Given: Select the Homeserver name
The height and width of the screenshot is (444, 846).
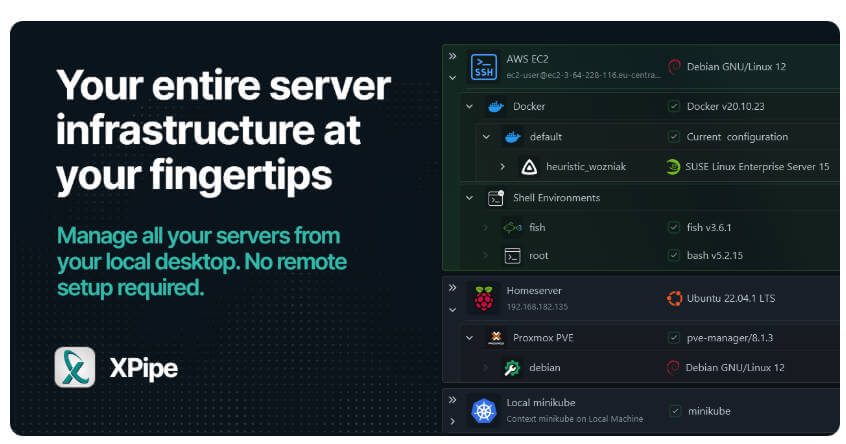Looking at the screenshot, I should coord(534,291).
